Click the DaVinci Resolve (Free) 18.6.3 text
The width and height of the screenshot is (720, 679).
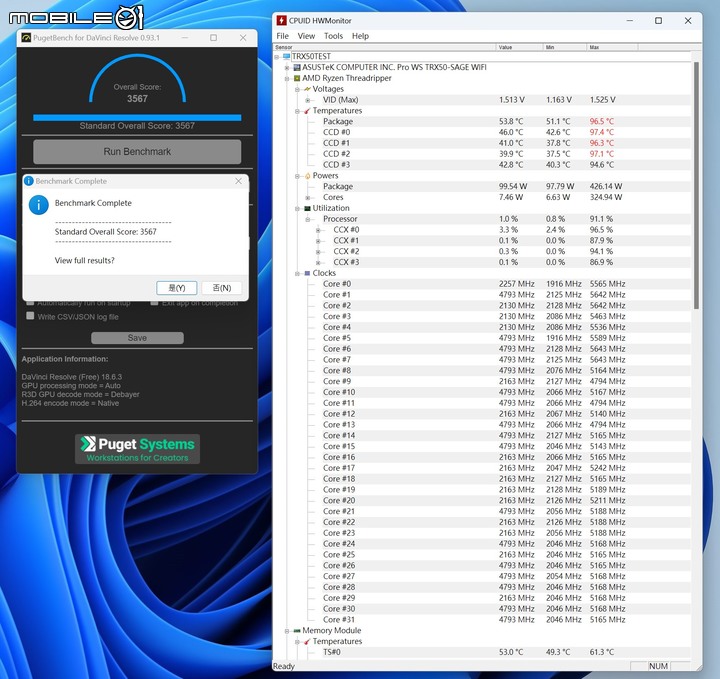[x=72, y=377]
